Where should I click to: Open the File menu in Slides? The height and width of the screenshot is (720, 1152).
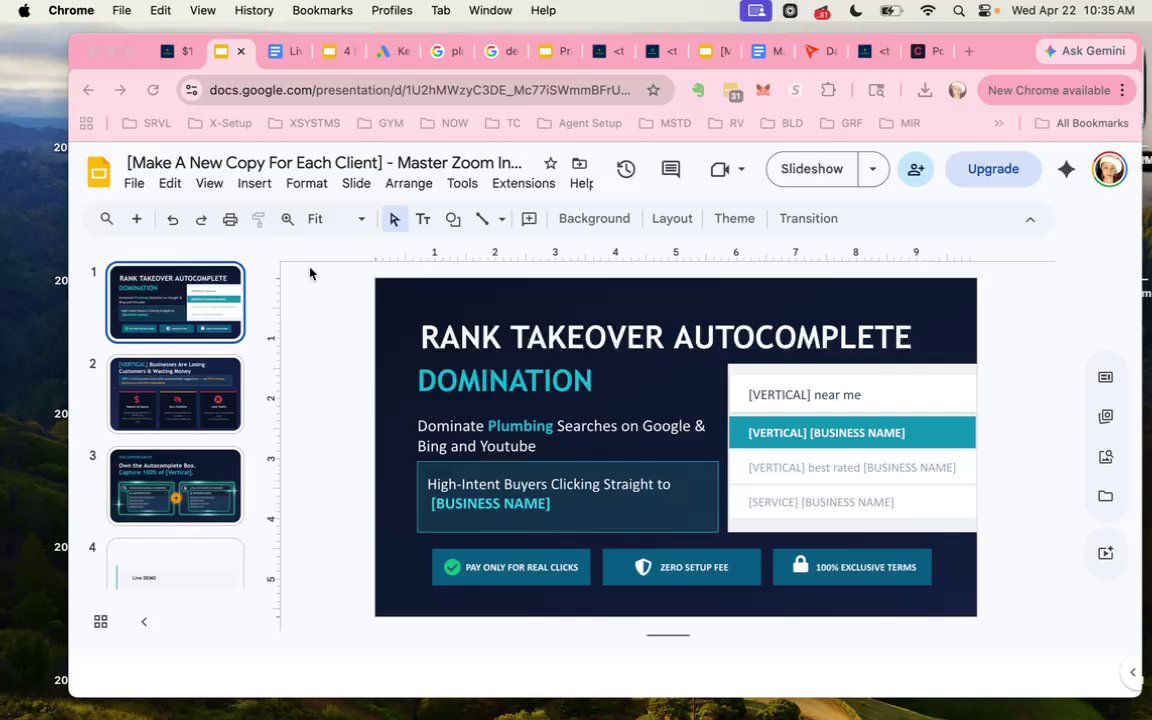click(134, 184)
